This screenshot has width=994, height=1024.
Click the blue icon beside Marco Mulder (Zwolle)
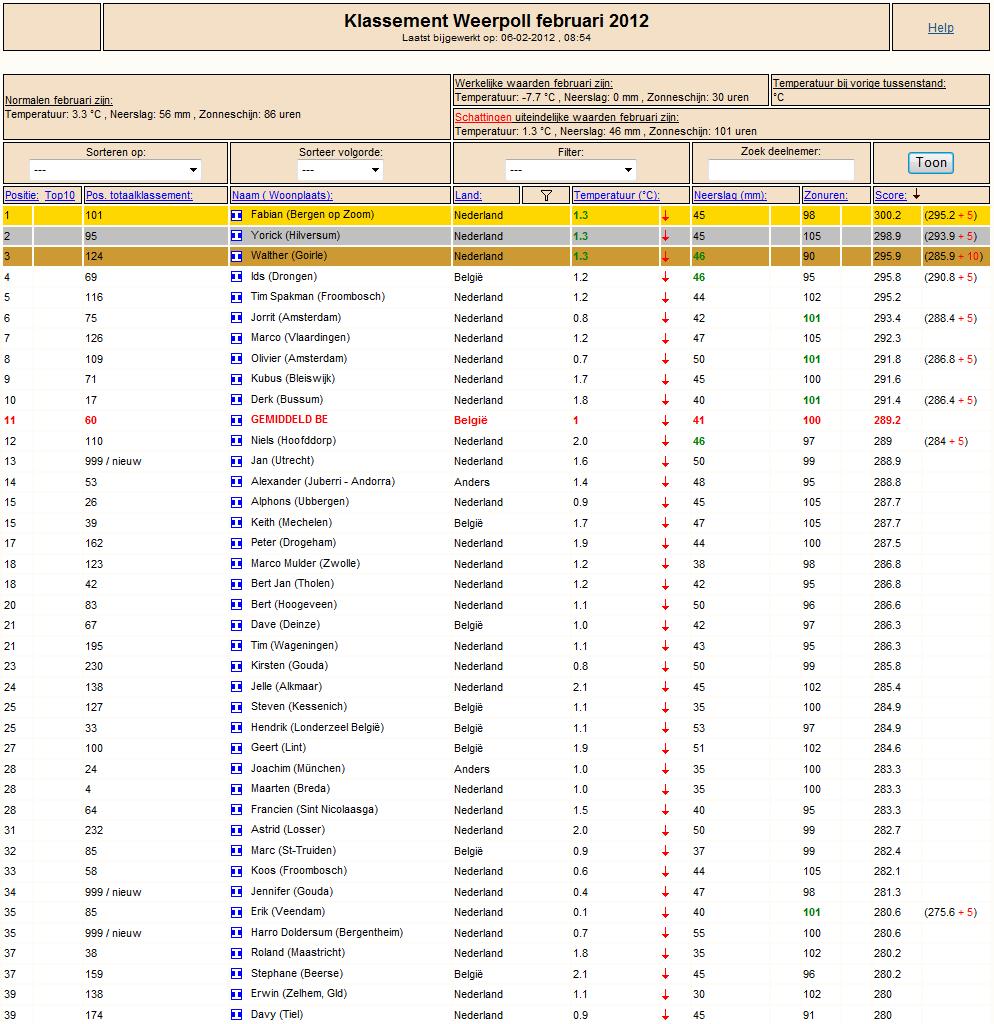click(x=236, y=564)
